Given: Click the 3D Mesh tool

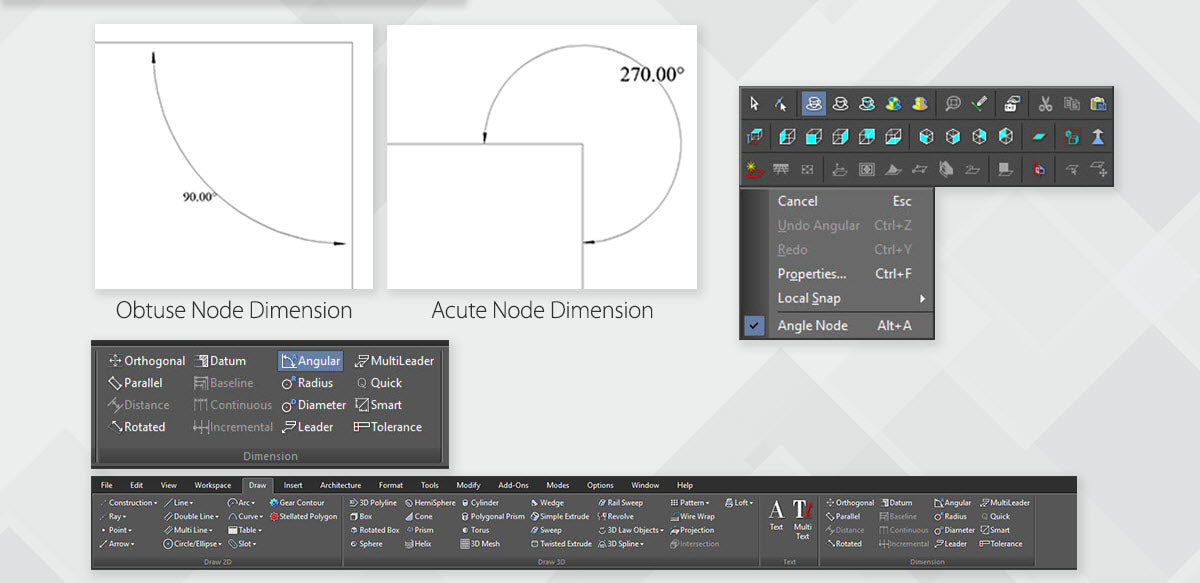Looking at the screenshot, I should click(x=480, y=544).
